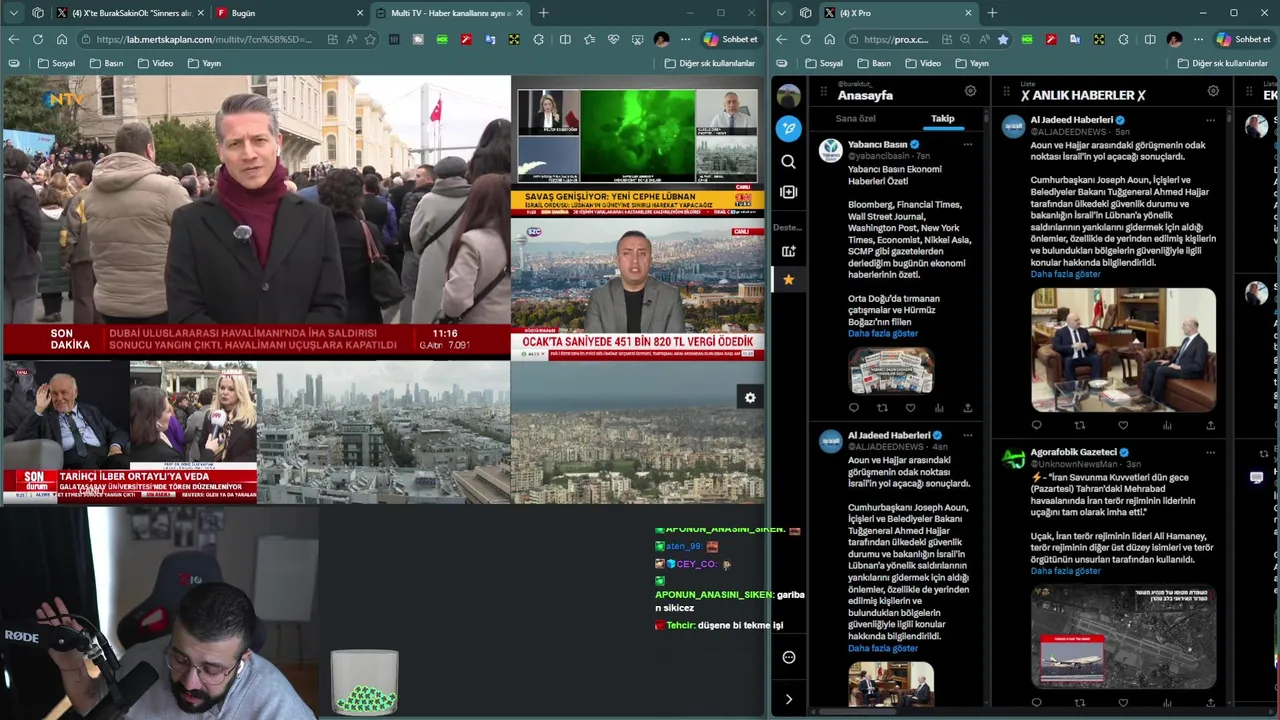Screen dimensions: 1280x720
Task: Open the gear settings on Multi TV video tile
Action: (750, 398)
